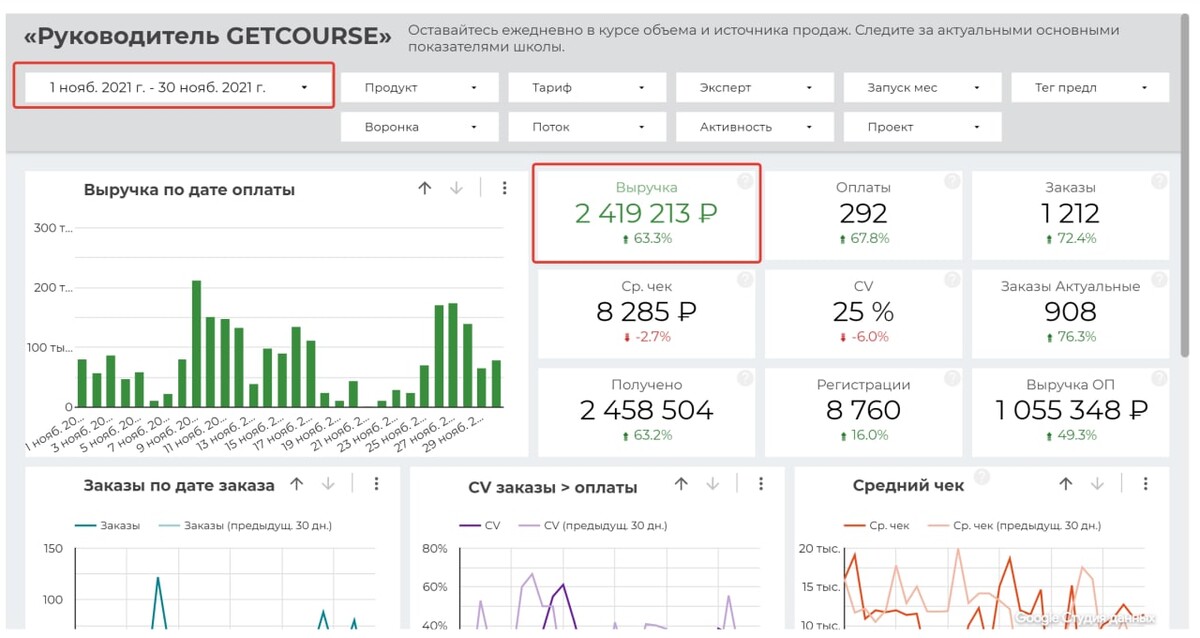Select the purple CV legend entry without предыдущ.
The height and width of the screenshot is (638, 1200).
480,525
